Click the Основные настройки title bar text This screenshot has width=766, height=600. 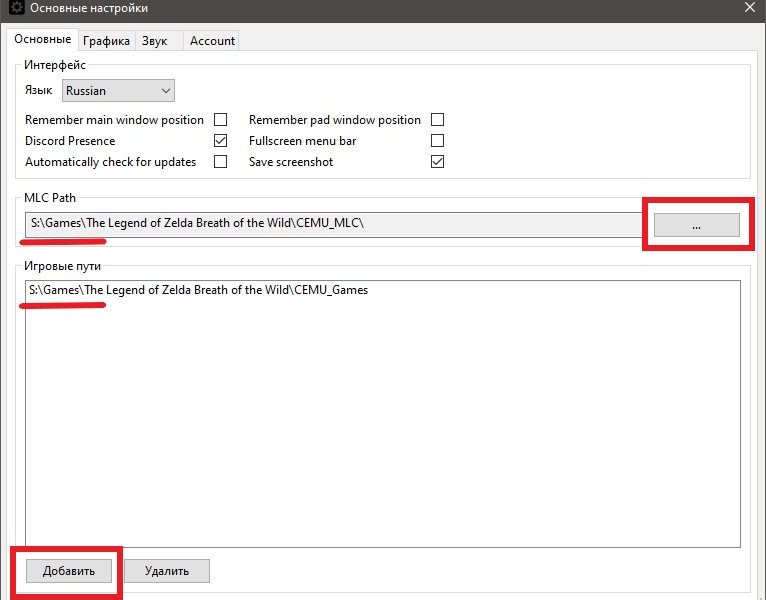[91, 9]
